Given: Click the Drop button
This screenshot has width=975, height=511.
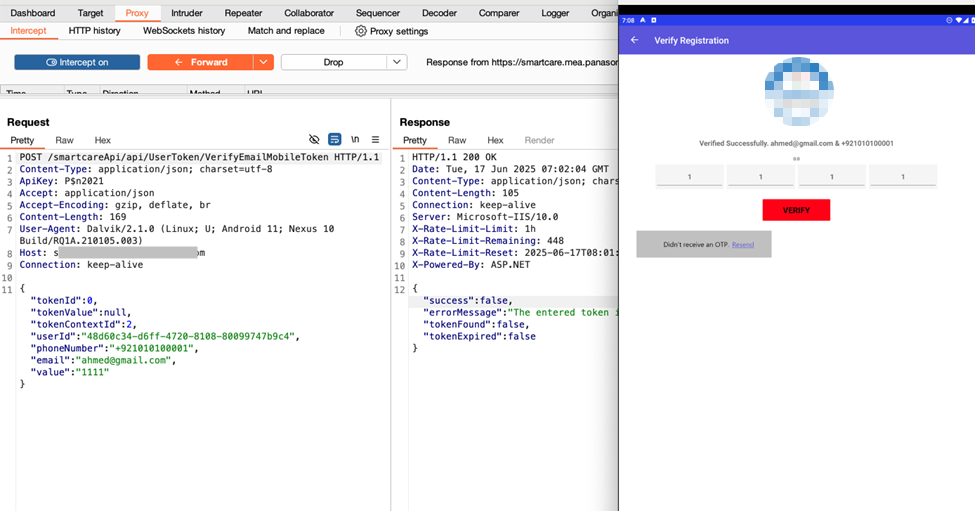Looking at the screenshot, I should point(333,62).
